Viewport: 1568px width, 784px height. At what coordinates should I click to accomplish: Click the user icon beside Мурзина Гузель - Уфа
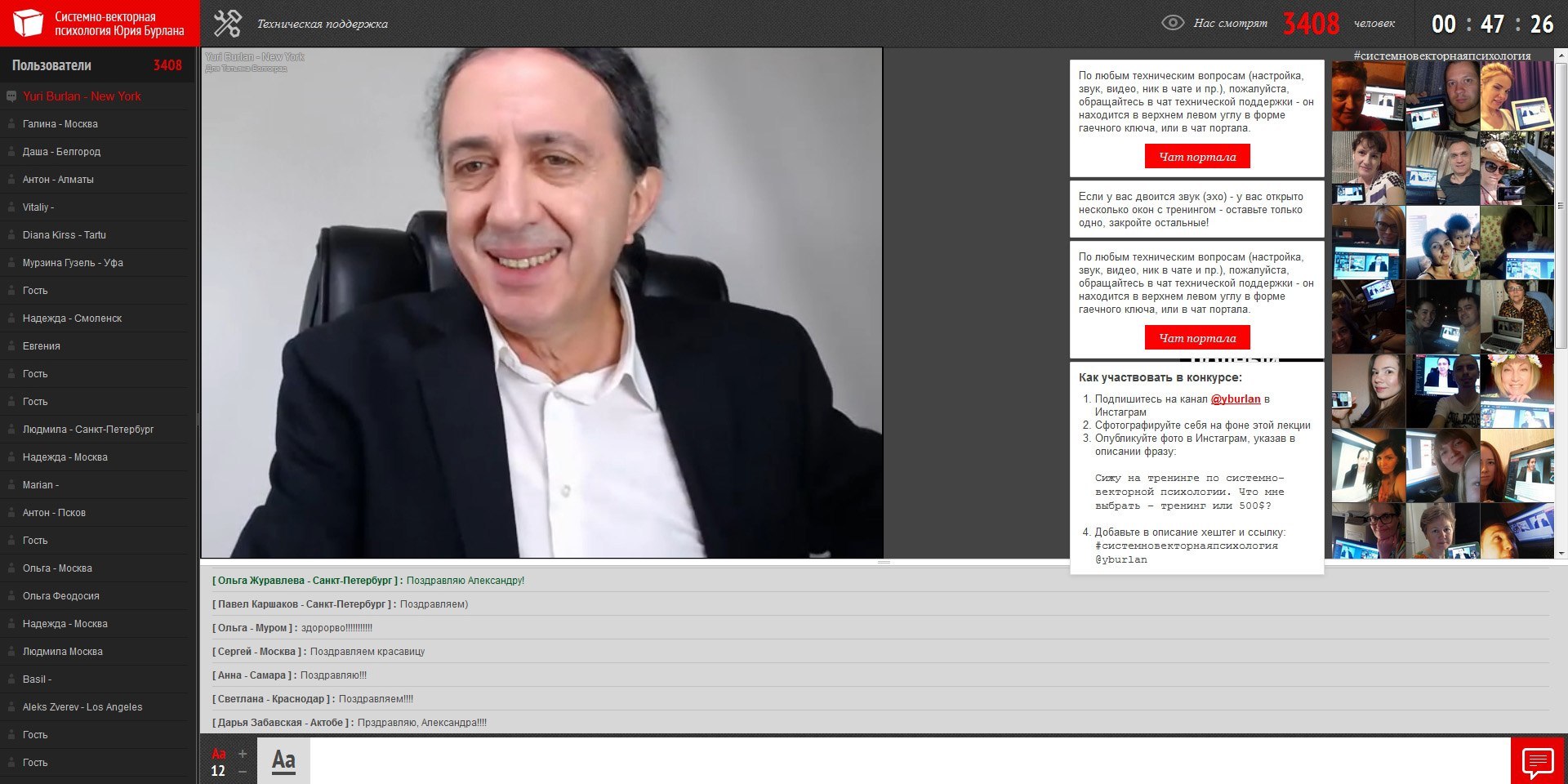click(11, 263)
